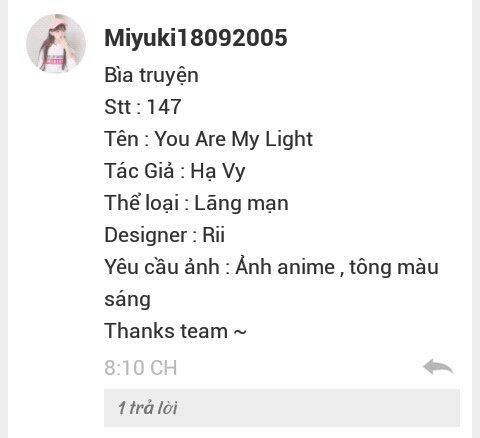Open Miyuki18092005's profile avatar
The height and width of the screenshot is (438, 480).
tap(56, 43)
